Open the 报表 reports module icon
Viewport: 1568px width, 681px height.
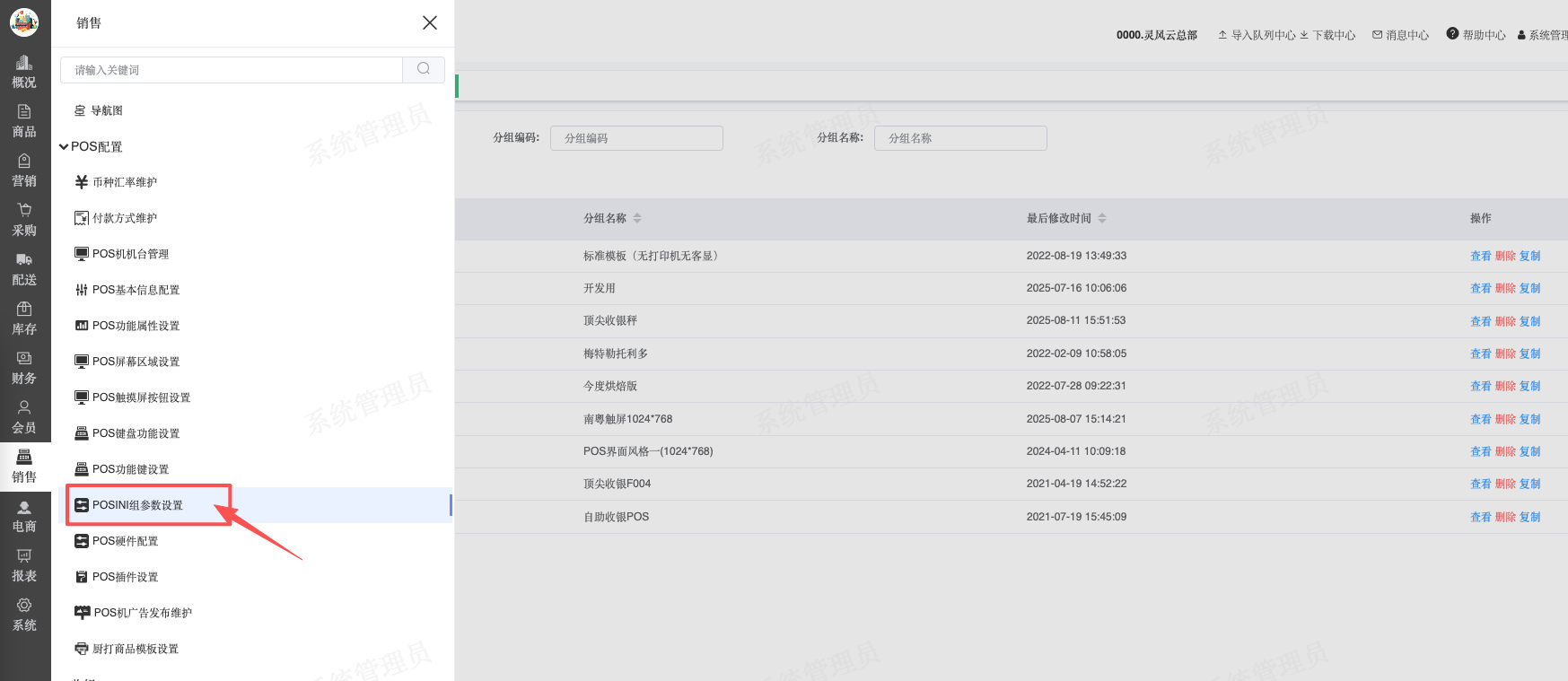pos(24,555)
